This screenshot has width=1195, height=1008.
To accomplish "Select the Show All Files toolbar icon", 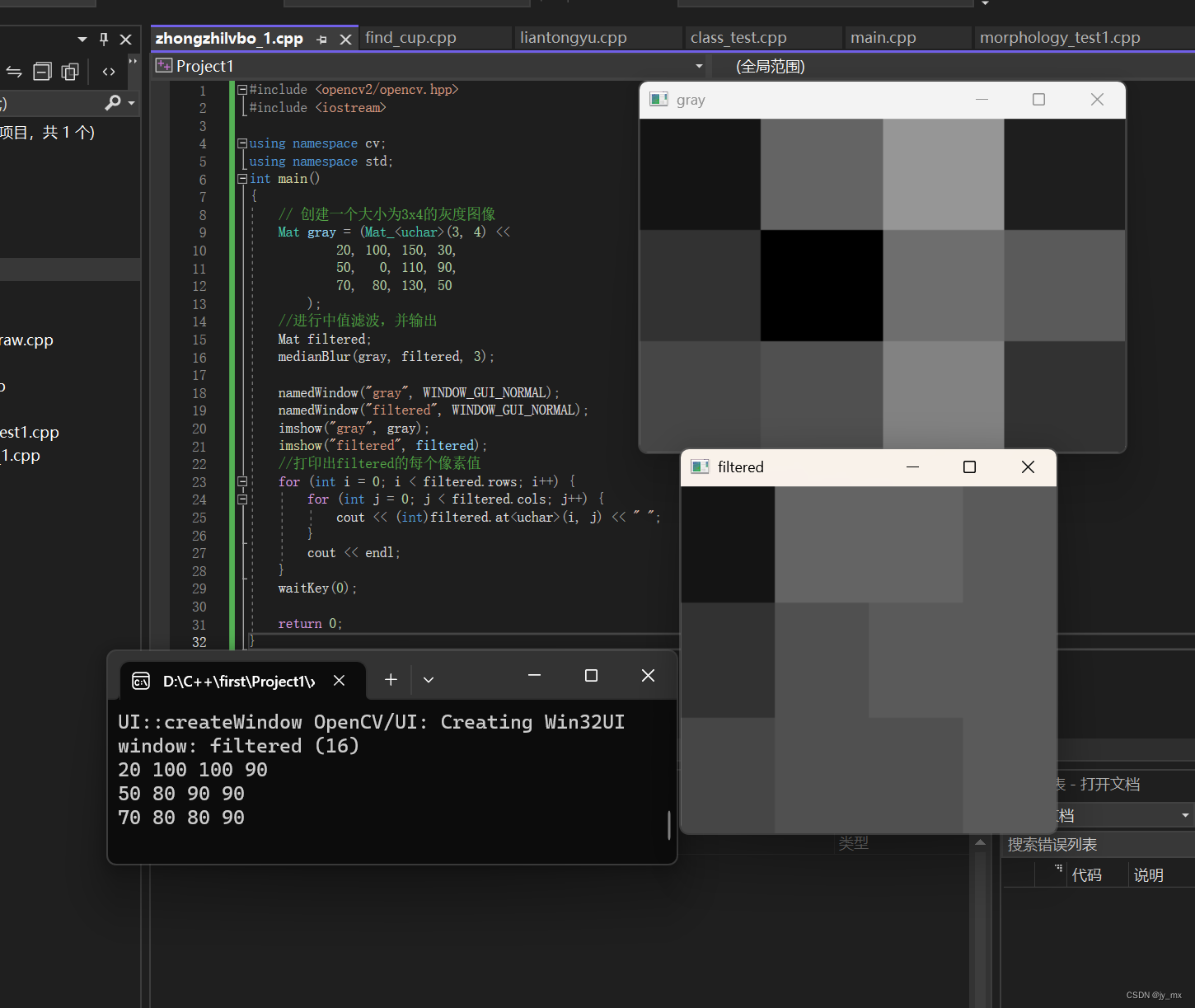I will pos(69,72).
